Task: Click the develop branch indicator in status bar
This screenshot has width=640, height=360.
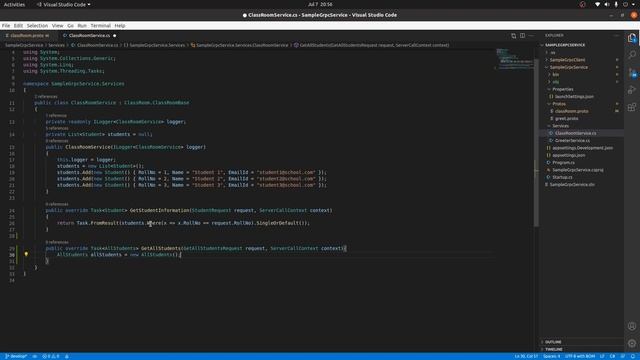Action: [16, 356]
